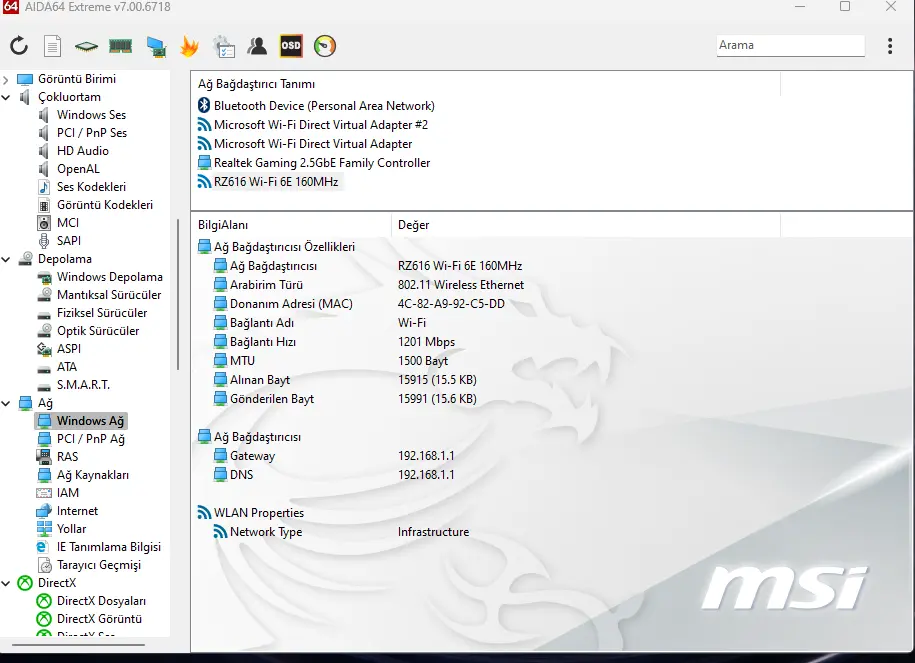Open the network computer toolbar icon
915x663 pixels.
coord(156,46)
